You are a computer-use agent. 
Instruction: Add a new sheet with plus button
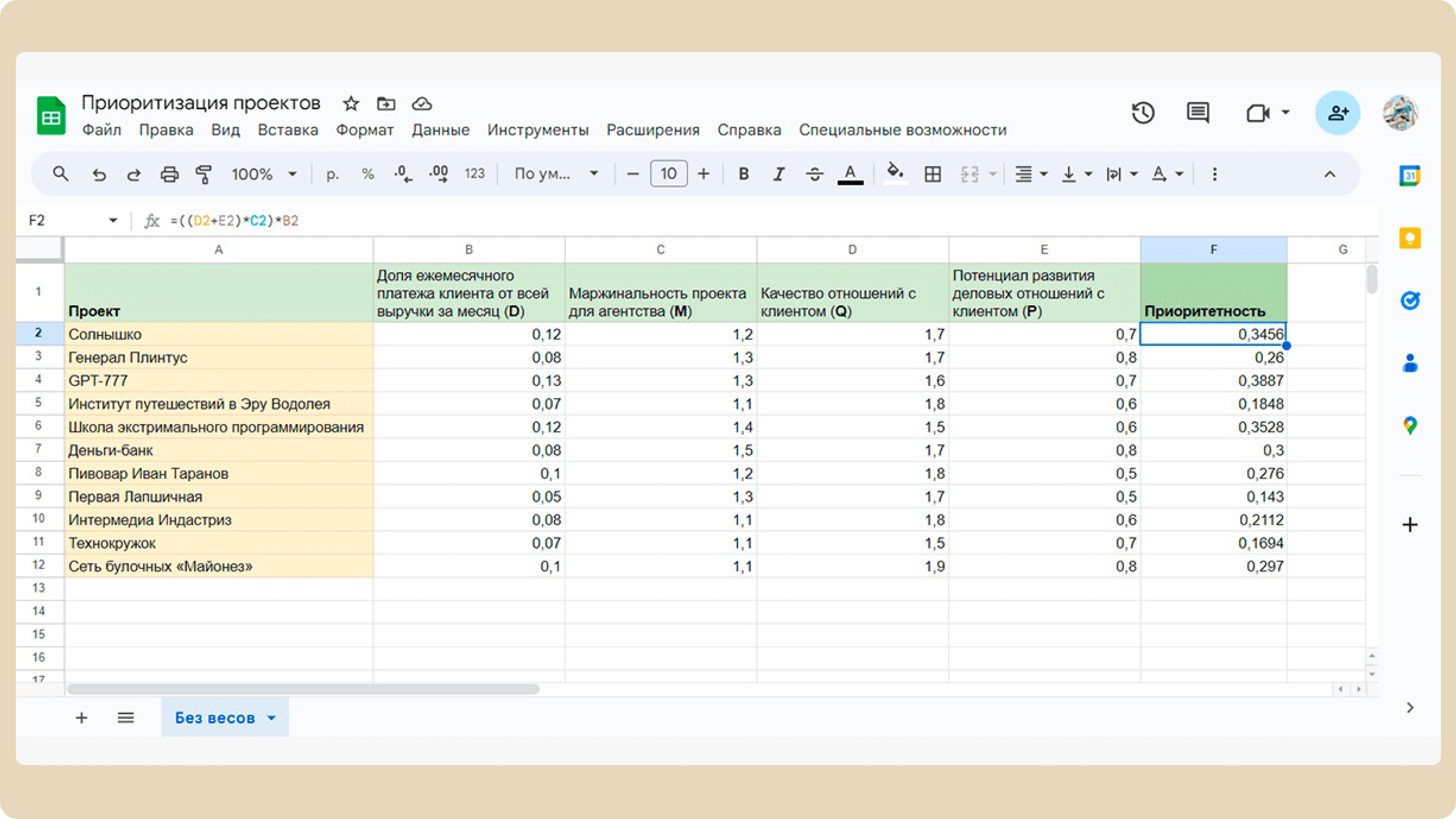(x=81, y=718)
